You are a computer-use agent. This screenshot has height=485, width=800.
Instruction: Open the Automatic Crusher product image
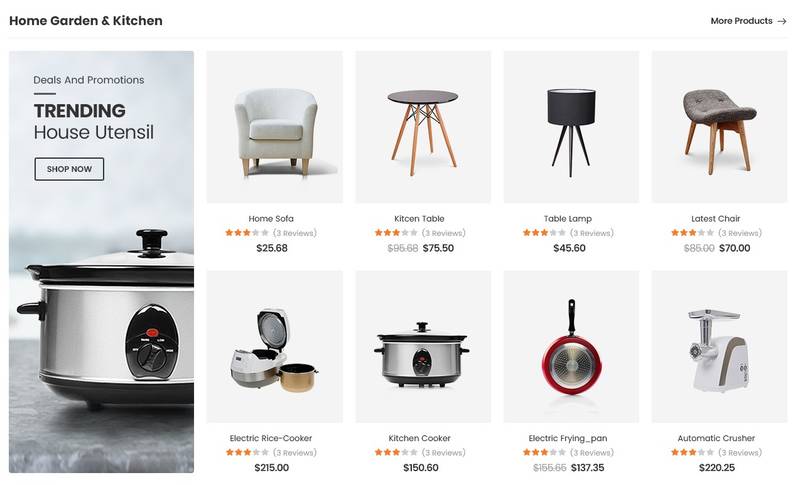719,347
